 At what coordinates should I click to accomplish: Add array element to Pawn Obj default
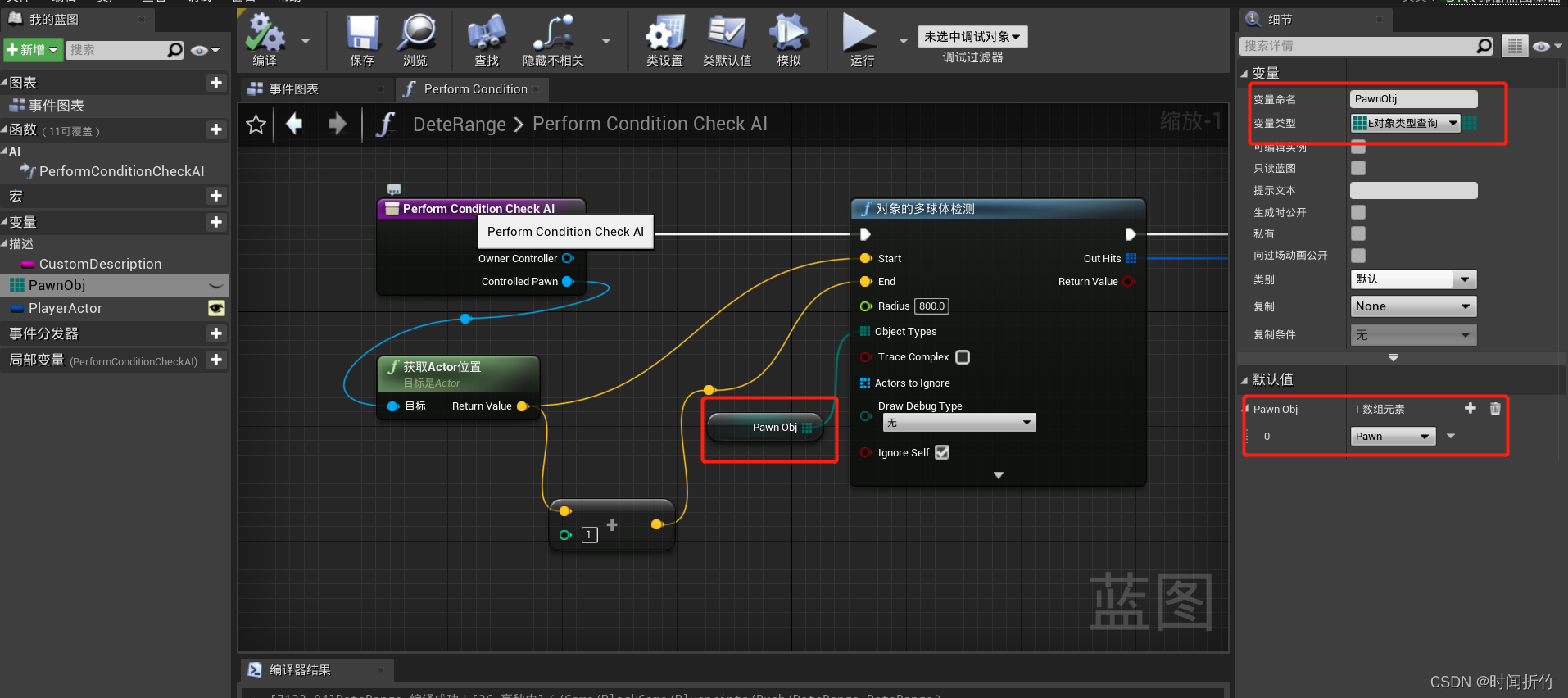1470,408
